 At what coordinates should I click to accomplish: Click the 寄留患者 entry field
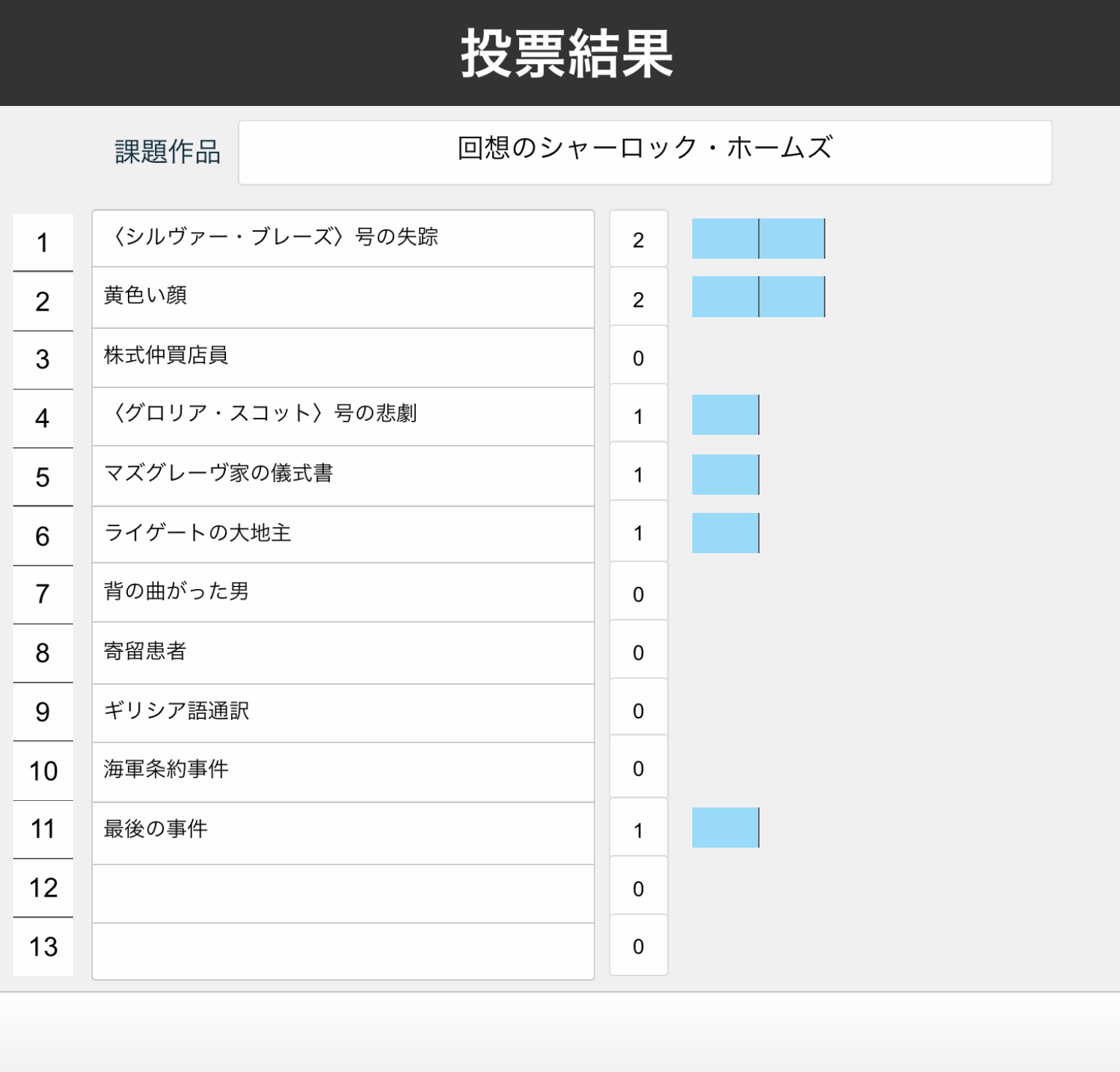coord(342,652)
